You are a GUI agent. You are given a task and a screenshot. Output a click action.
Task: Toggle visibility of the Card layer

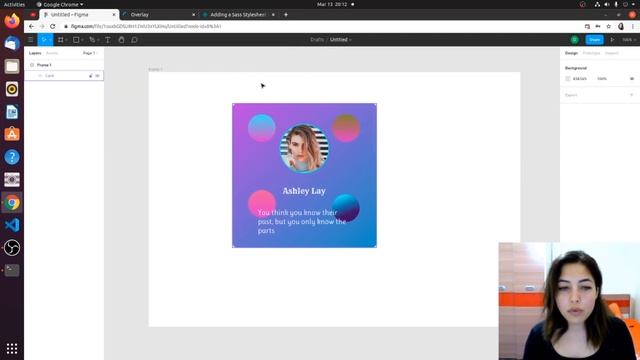click(x=98, y=76)
